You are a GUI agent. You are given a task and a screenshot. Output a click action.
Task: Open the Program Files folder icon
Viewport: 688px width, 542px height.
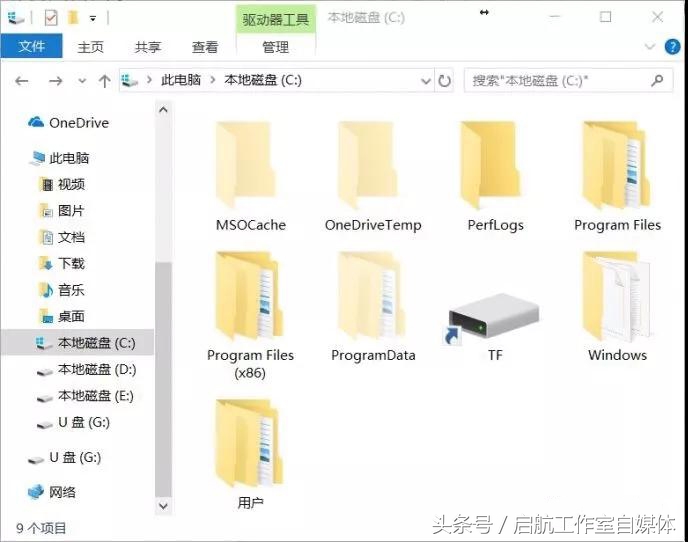point(616,165)
